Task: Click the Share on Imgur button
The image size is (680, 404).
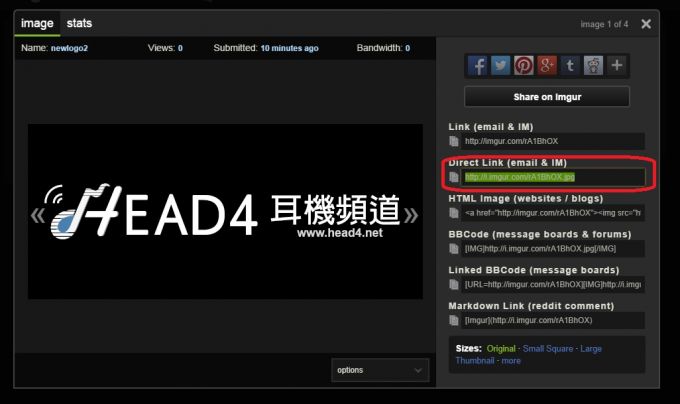Action: [547, 97]
